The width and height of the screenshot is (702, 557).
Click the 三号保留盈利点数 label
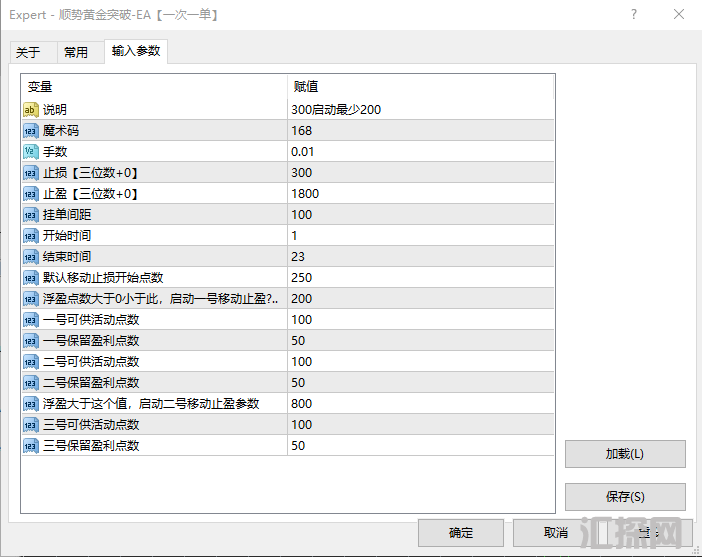91,446
